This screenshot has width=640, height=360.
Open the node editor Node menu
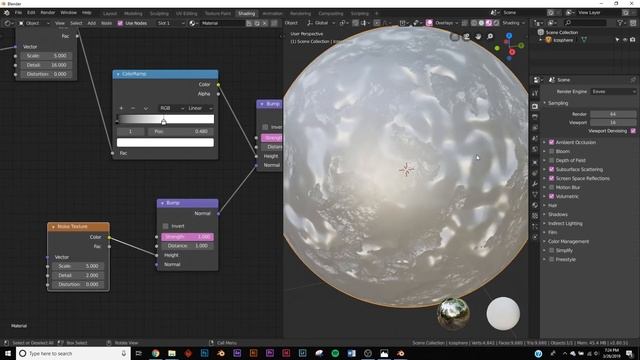(107, 23)
